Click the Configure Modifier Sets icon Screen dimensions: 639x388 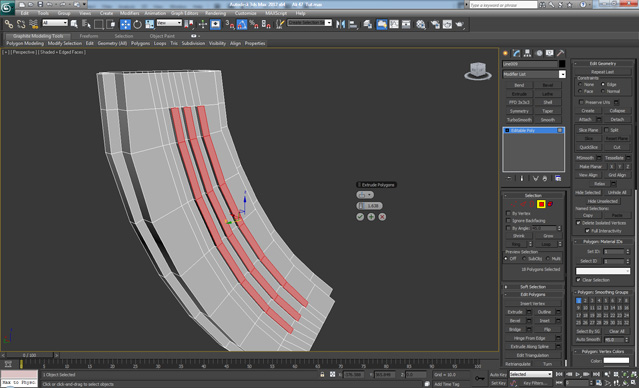(558, 179)
